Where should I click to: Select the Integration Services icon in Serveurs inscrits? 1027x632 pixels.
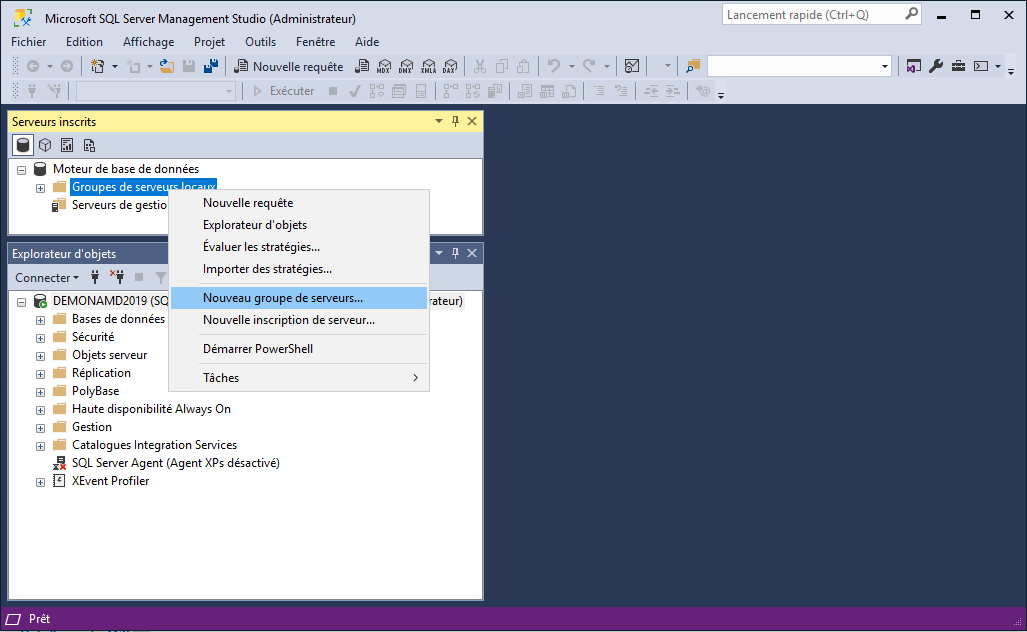89,145
